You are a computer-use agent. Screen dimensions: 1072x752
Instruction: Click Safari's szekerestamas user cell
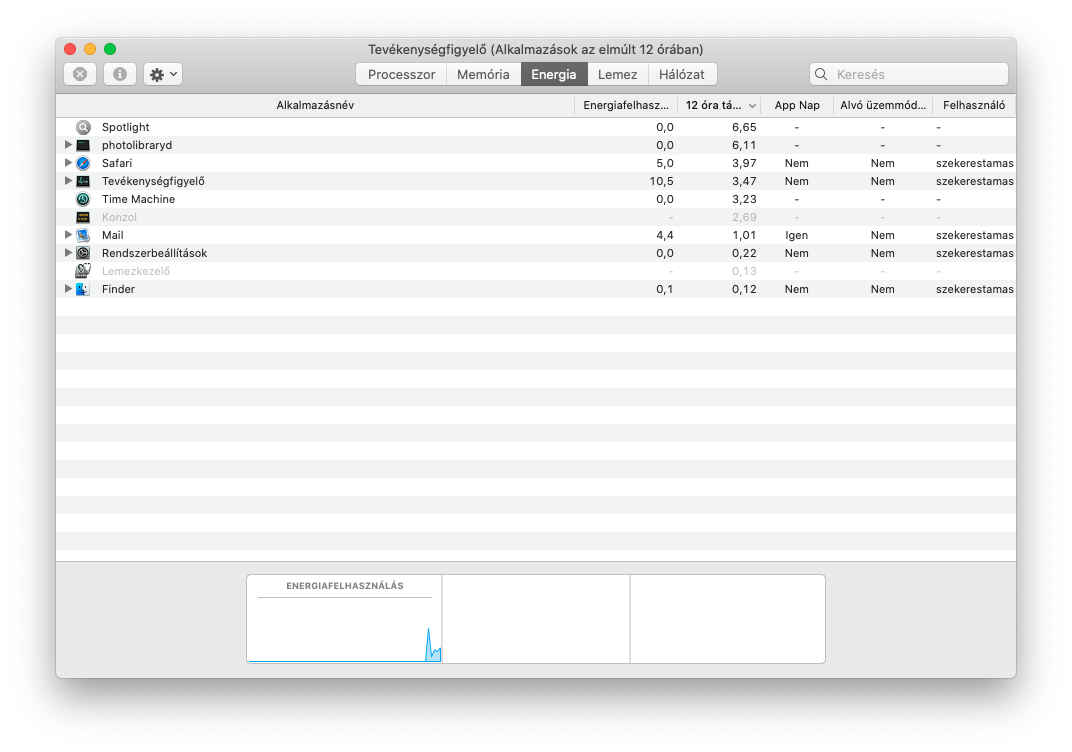pos(974,163)
